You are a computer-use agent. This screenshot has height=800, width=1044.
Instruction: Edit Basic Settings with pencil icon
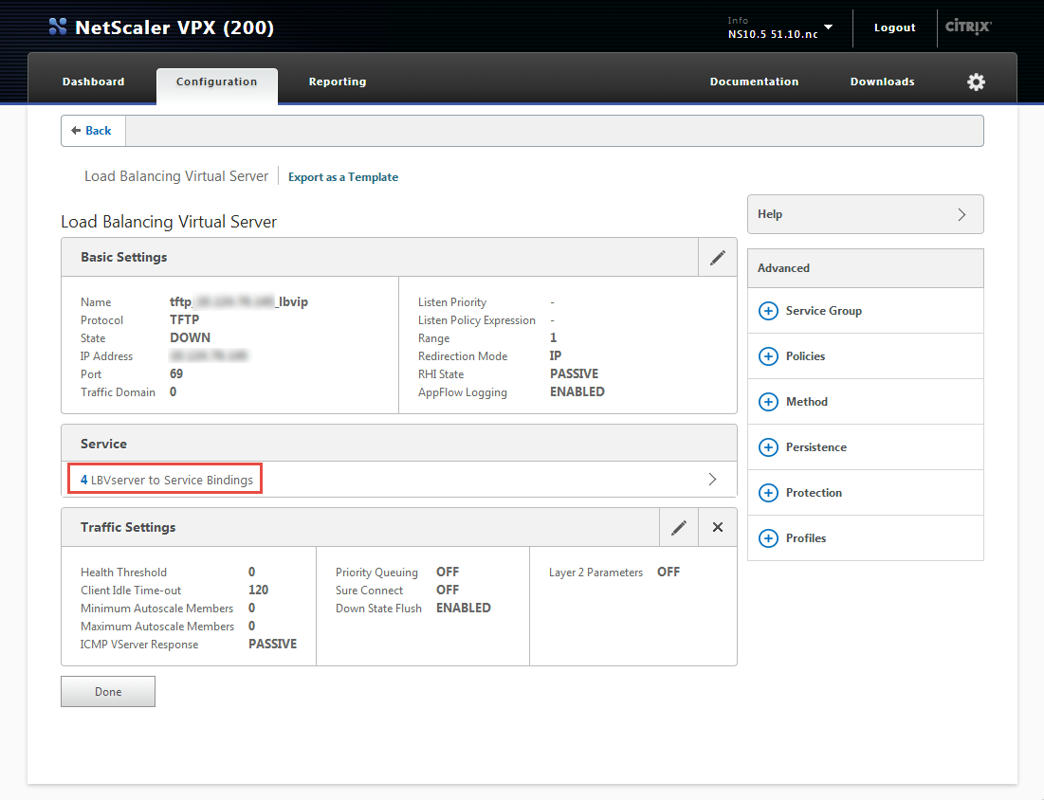717,258
